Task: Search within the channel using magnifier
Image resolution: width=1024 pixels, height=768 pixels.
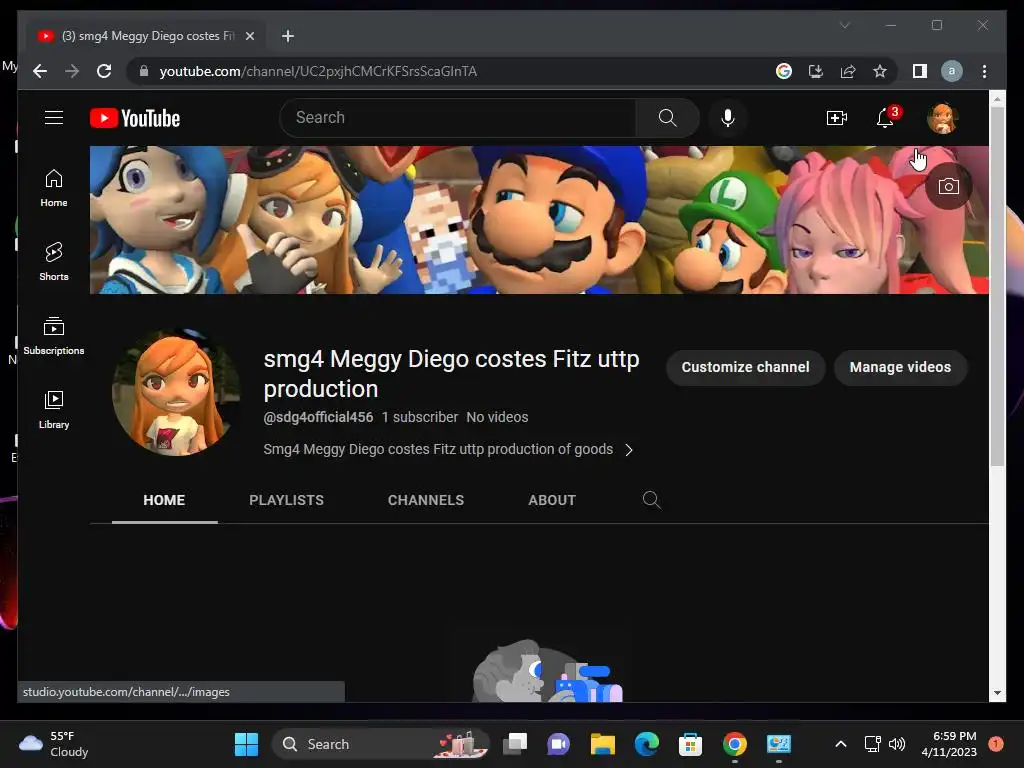Action: 651,500
